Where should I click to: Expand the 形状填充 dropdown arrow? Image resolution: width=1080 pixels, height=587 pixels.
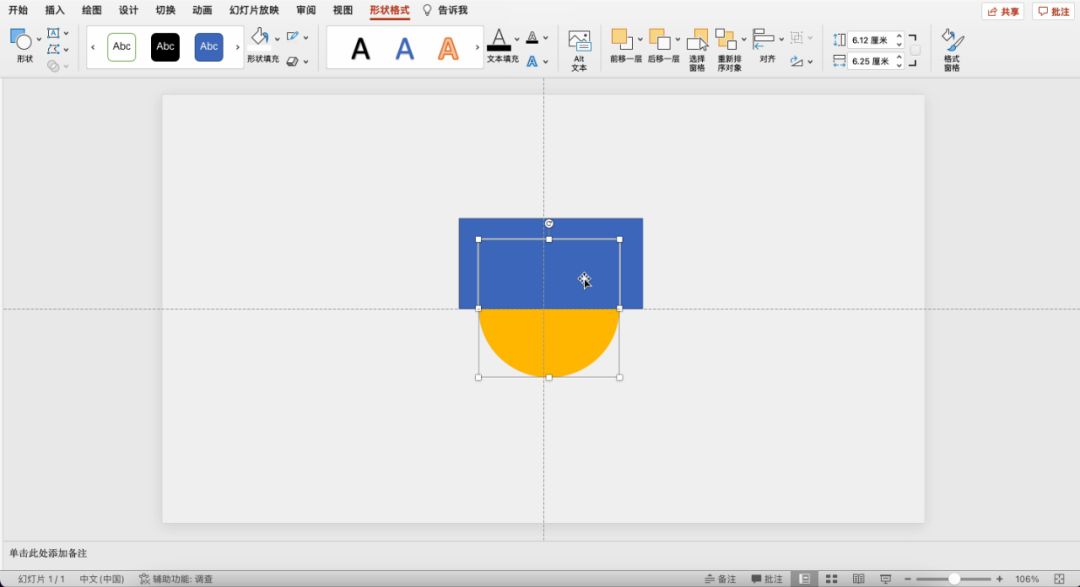coord(277,39)
